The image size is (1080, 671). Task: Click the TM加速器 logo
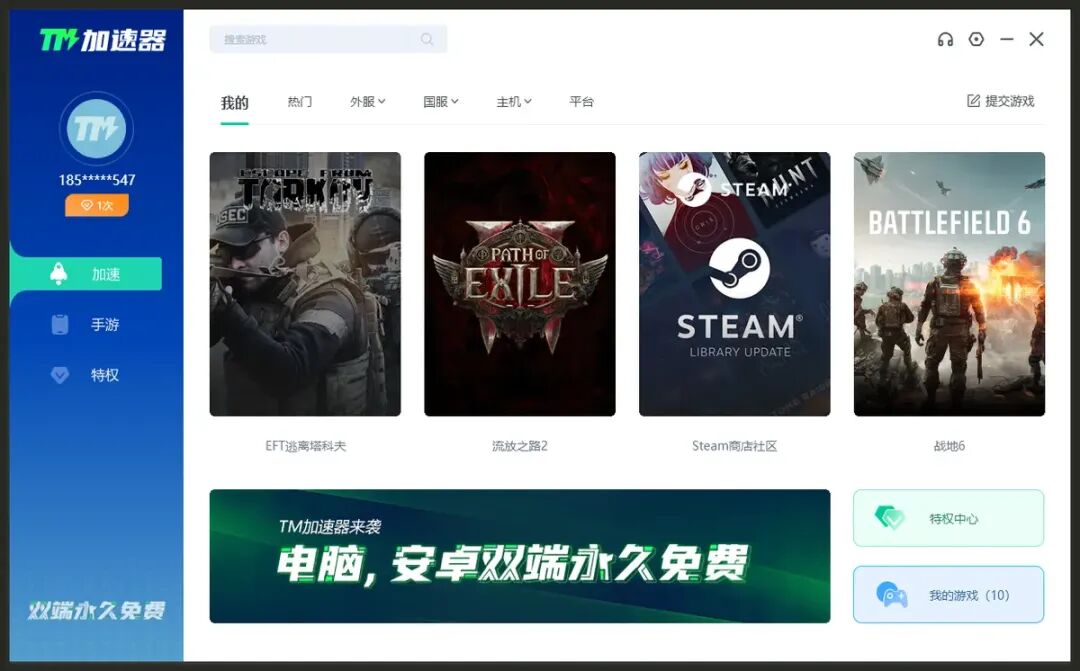point(103,40)
